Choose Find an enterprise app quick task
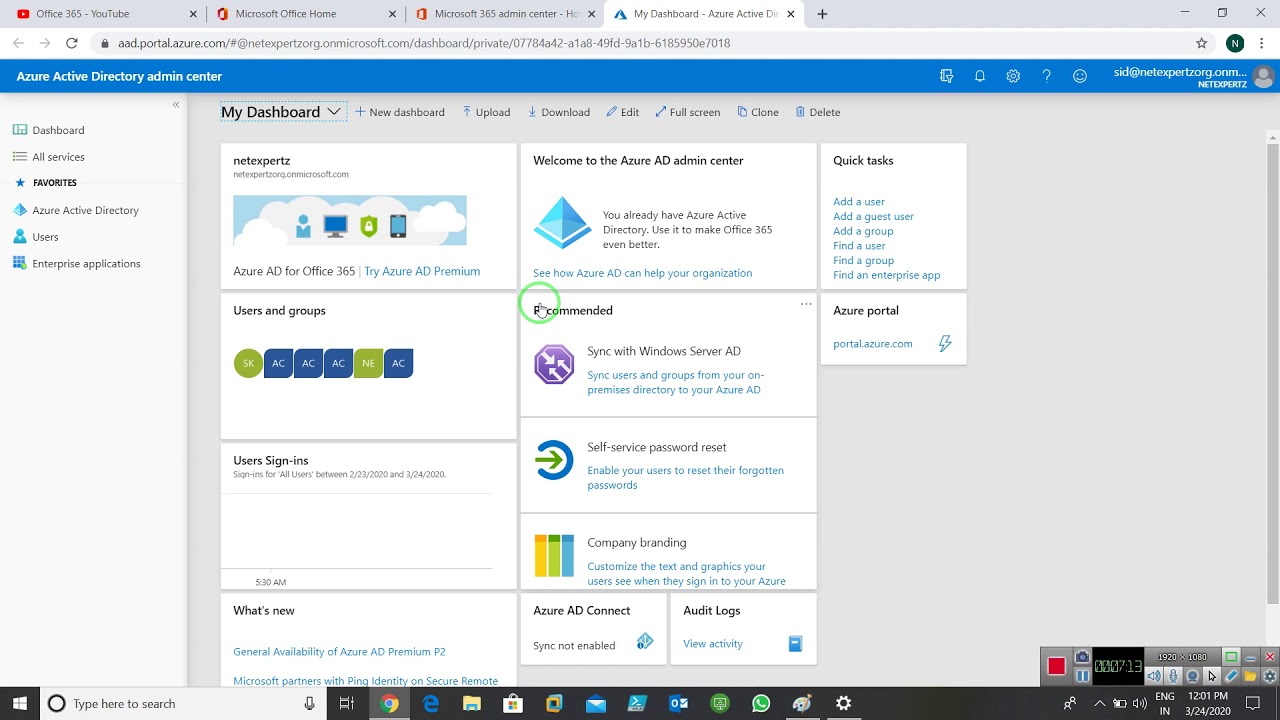Screen dimensions: 1280x720 (886, 275)
